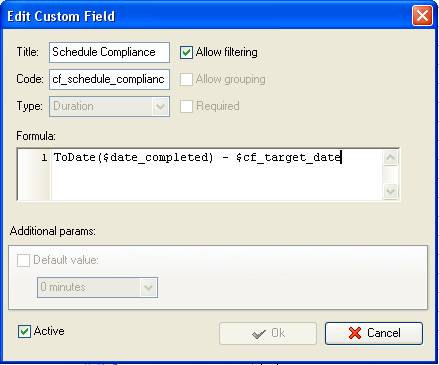Click the red X icon on Cancel button
This screenshot has width=439, height=365.
tap(355, 333)
